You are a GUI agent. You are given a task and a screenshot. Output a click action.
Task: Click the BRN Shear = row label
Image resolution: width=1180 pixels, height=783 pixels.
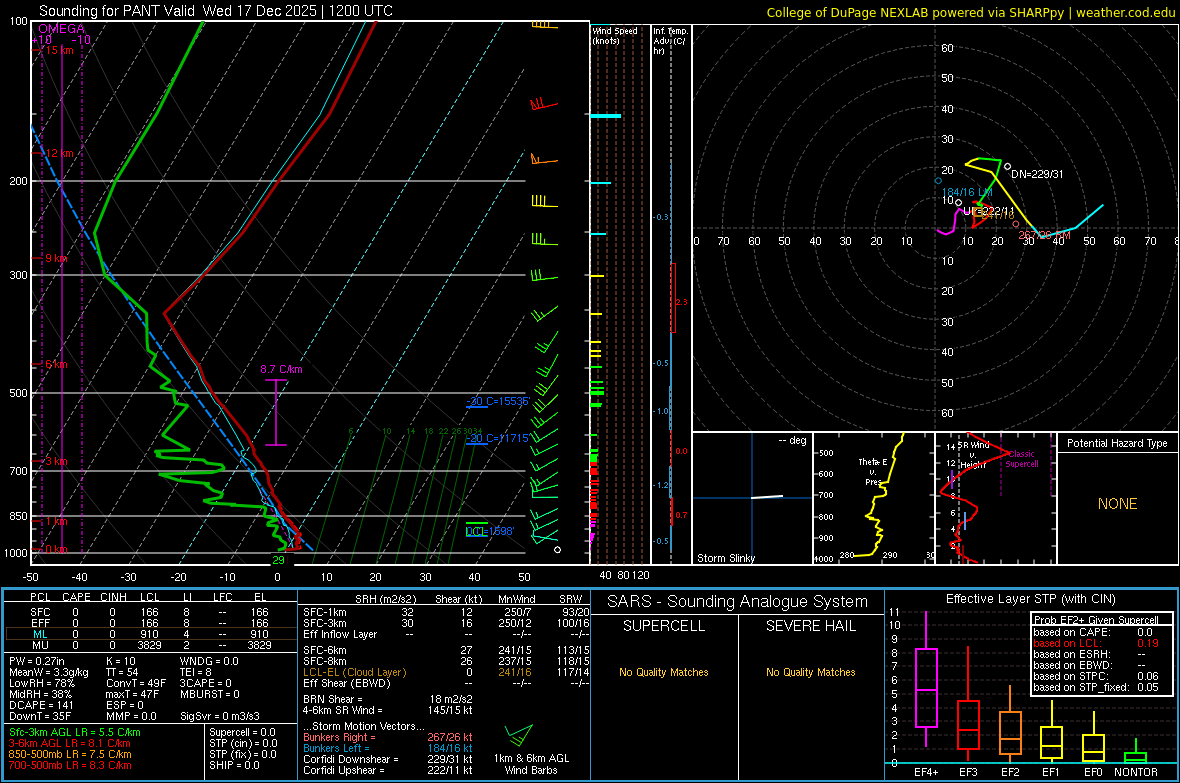click(333, 699)
